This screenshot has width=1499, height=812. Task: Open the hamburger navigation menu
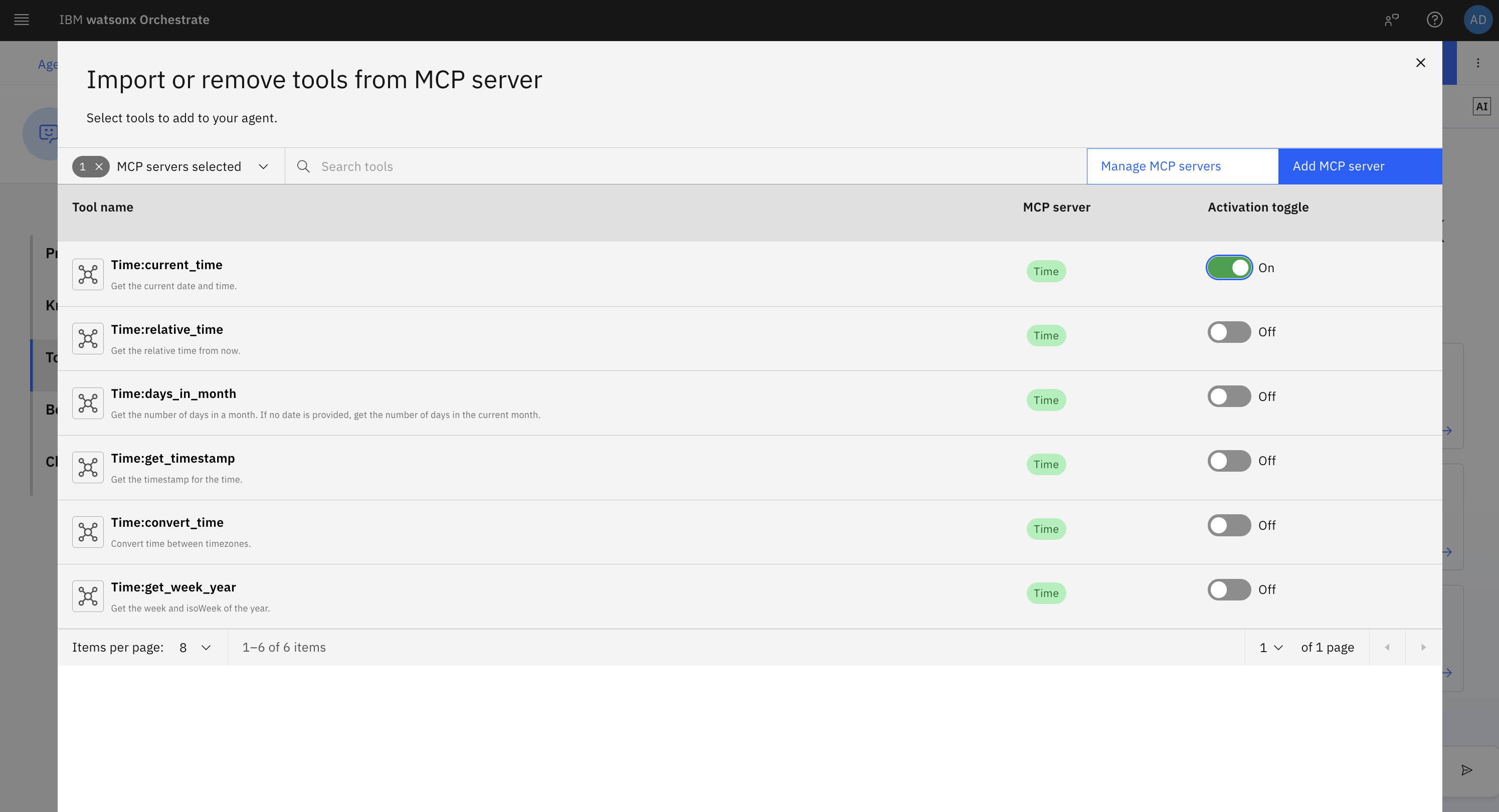coord(22,20)
